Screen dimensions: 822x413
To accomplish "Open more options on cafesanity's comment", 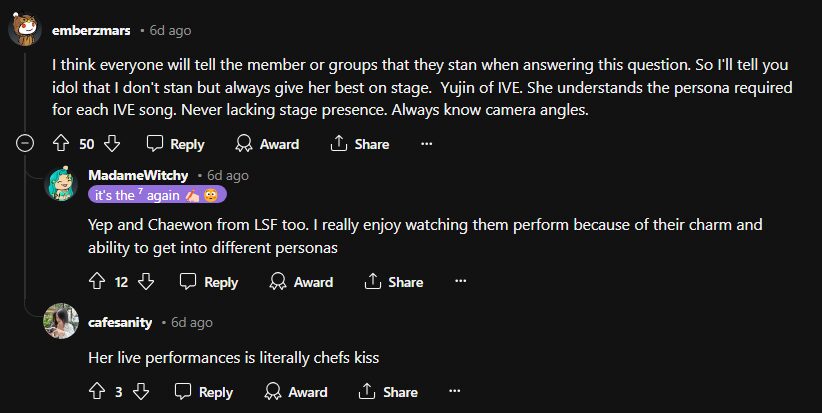I will 455,392.
